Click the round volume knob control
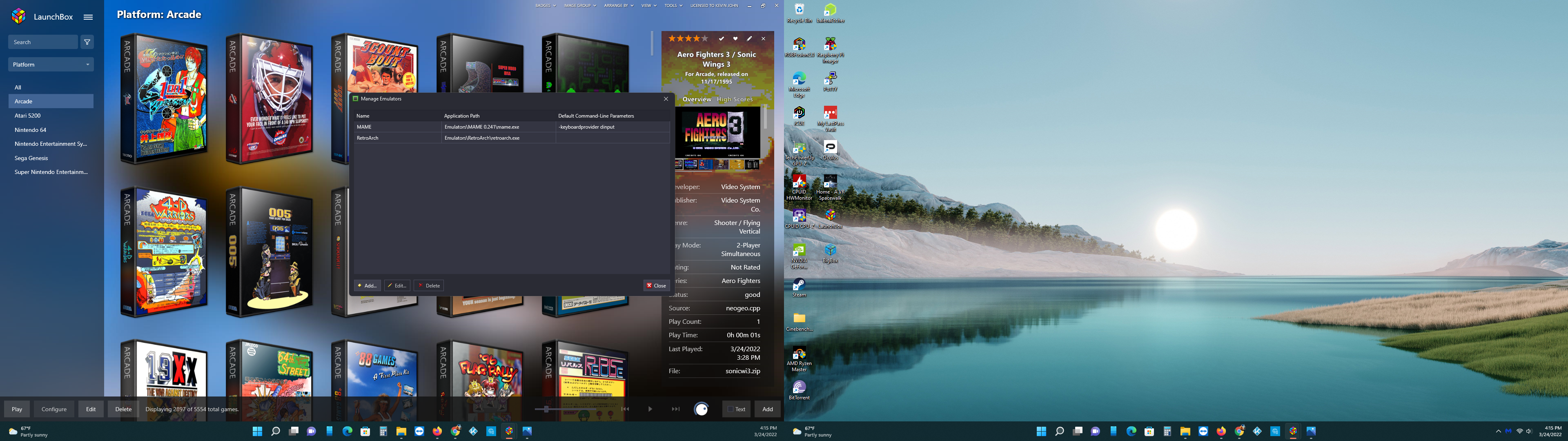The height and width of the screenshot is (441, 1568). (701, 409)
